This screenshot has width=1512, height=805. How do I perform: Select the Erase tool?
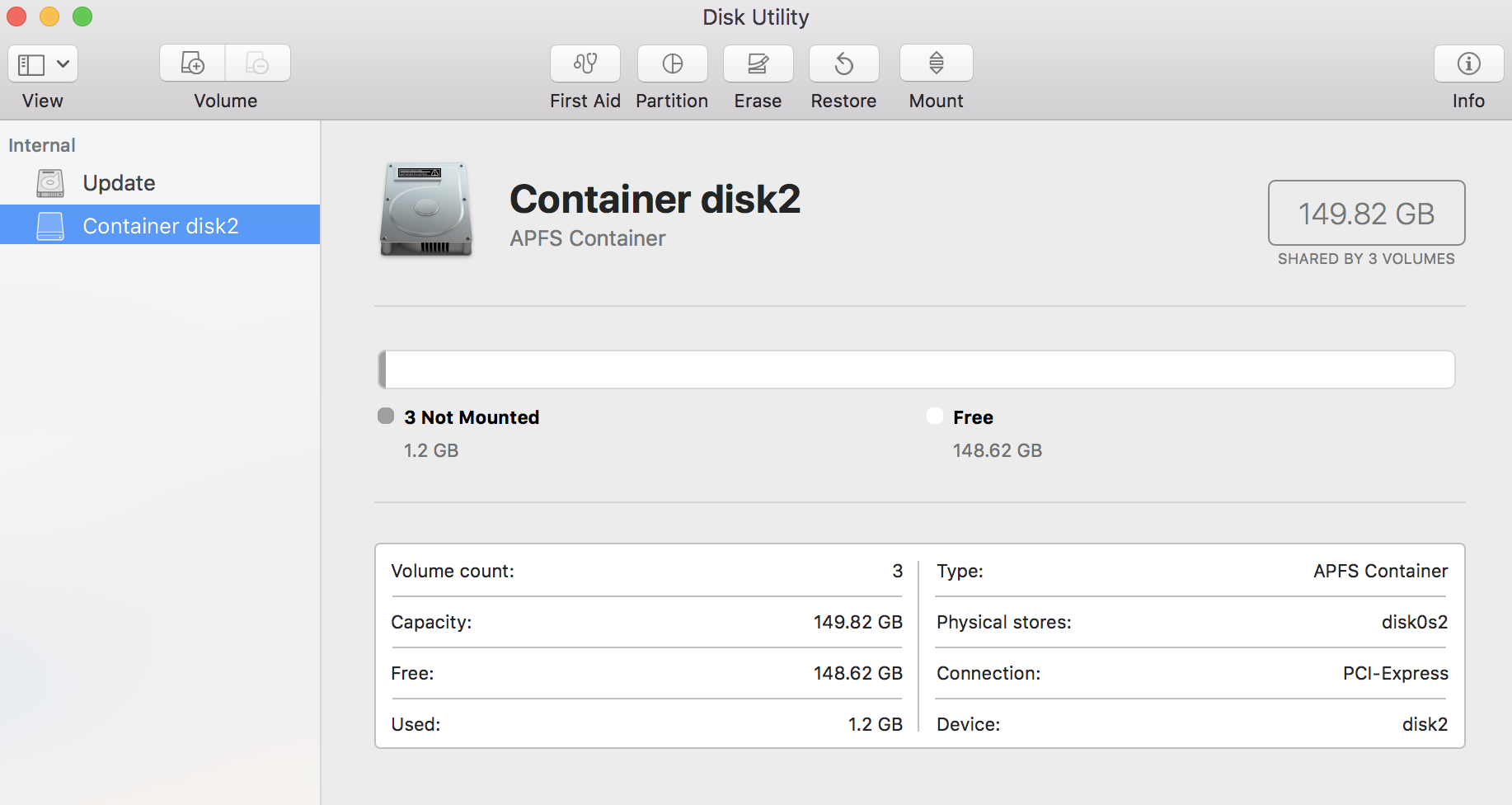click(x=758, y=64)
